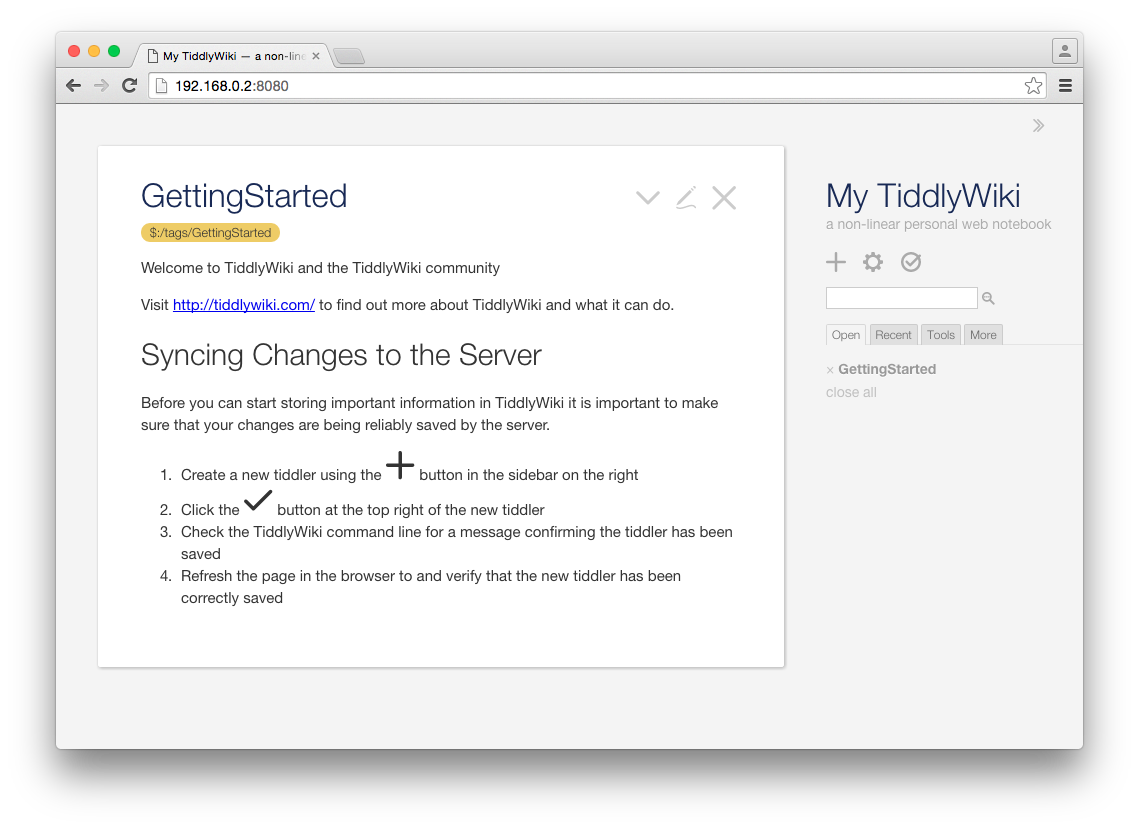
Task: Click the small x beside GettingStarted in sidebar
Action: [x=830, y=371]
